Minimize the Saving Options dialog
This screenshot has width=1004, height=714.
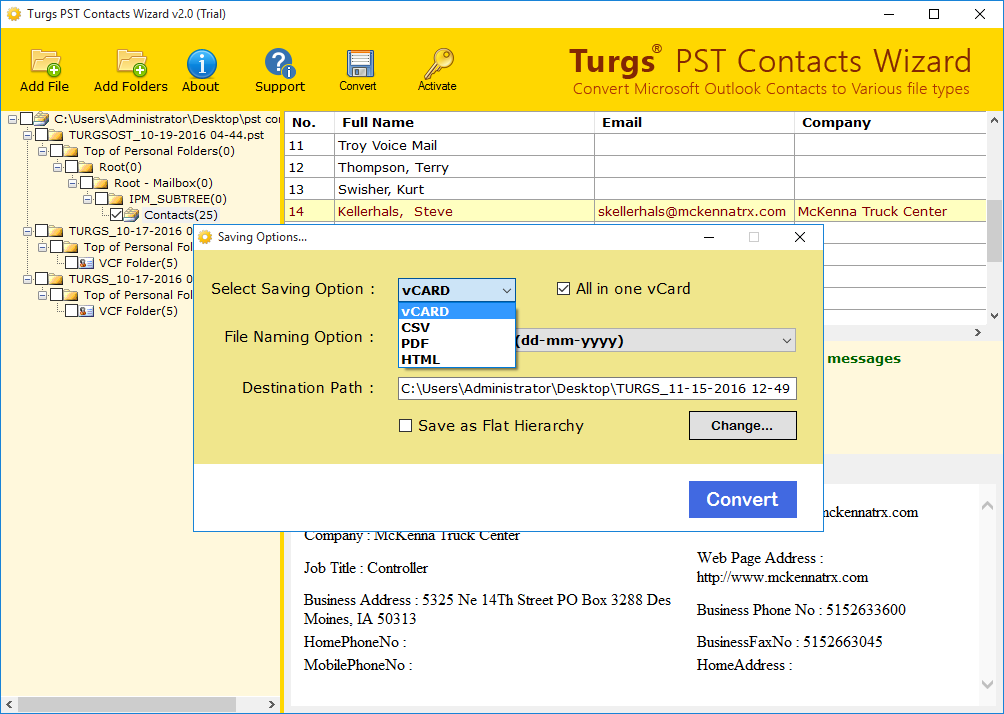[709, 238]
